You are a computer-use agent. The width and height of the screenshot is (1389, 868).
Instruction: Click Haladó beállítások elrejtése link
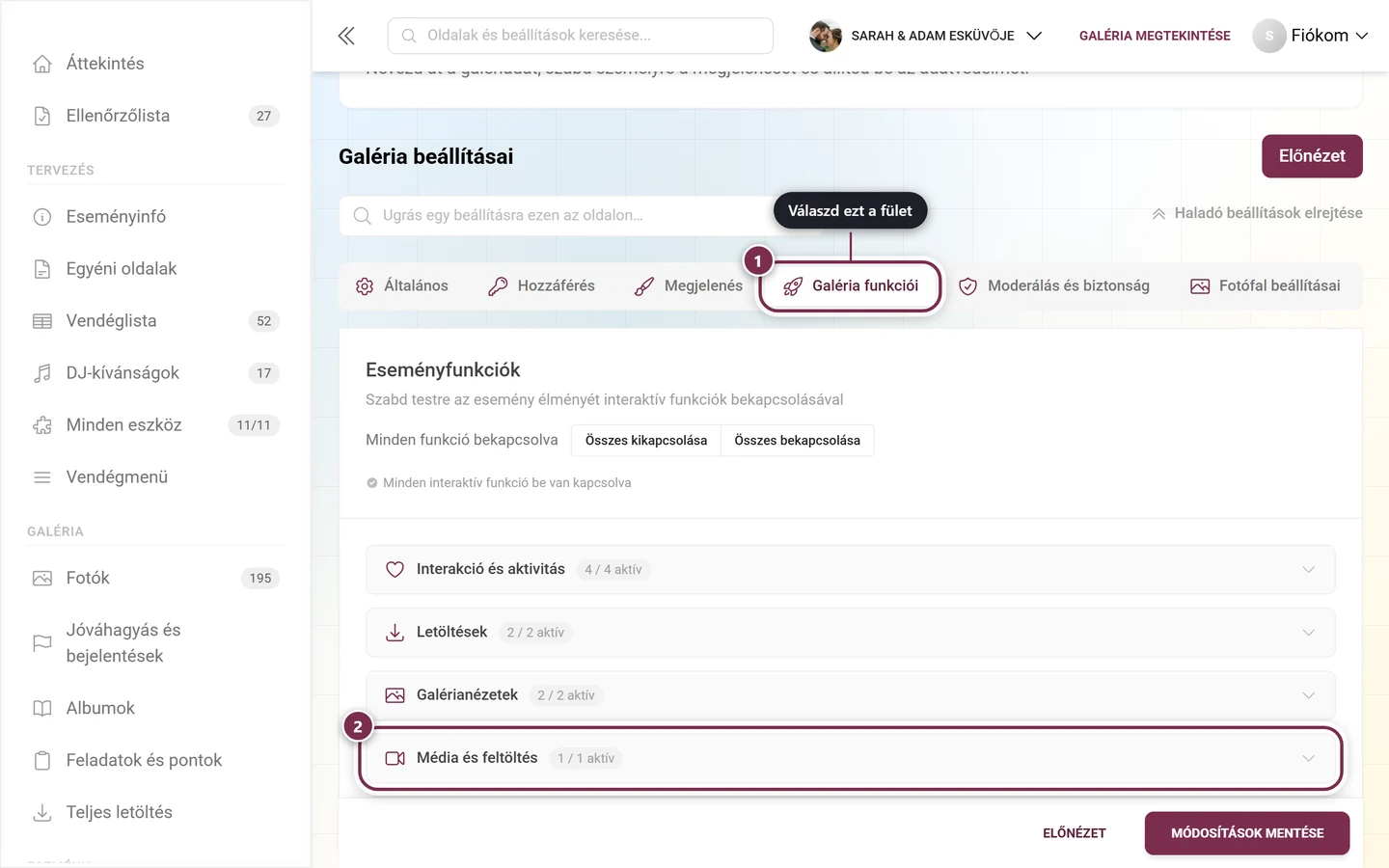1257,213
